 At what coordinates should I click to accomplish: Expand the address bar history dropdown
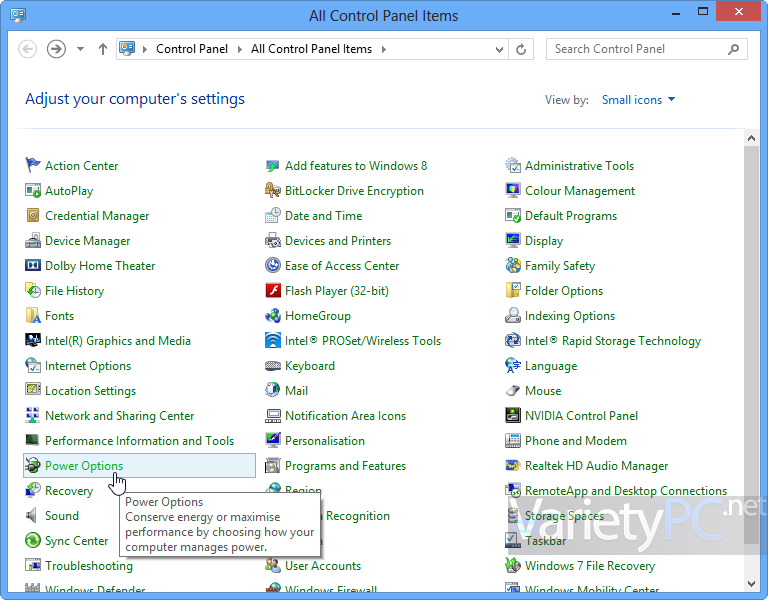click(x=500, y=49)
